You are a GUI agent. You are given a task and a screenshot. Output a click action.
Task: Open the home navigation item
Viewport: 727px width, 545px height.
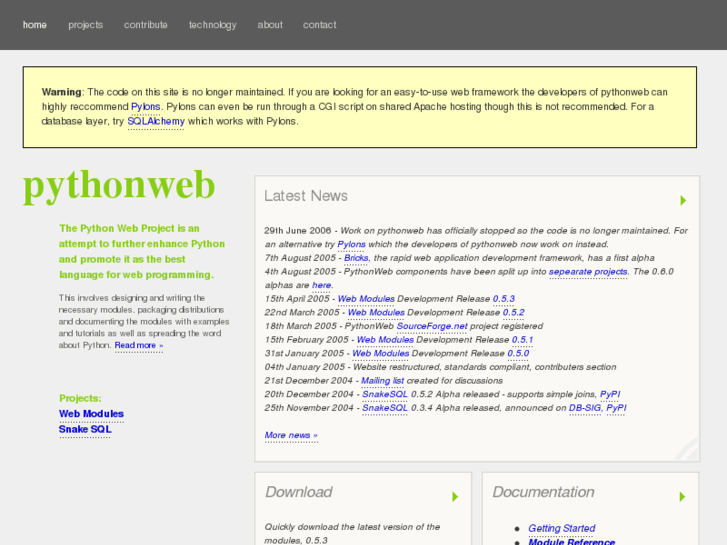coord(35,25)
